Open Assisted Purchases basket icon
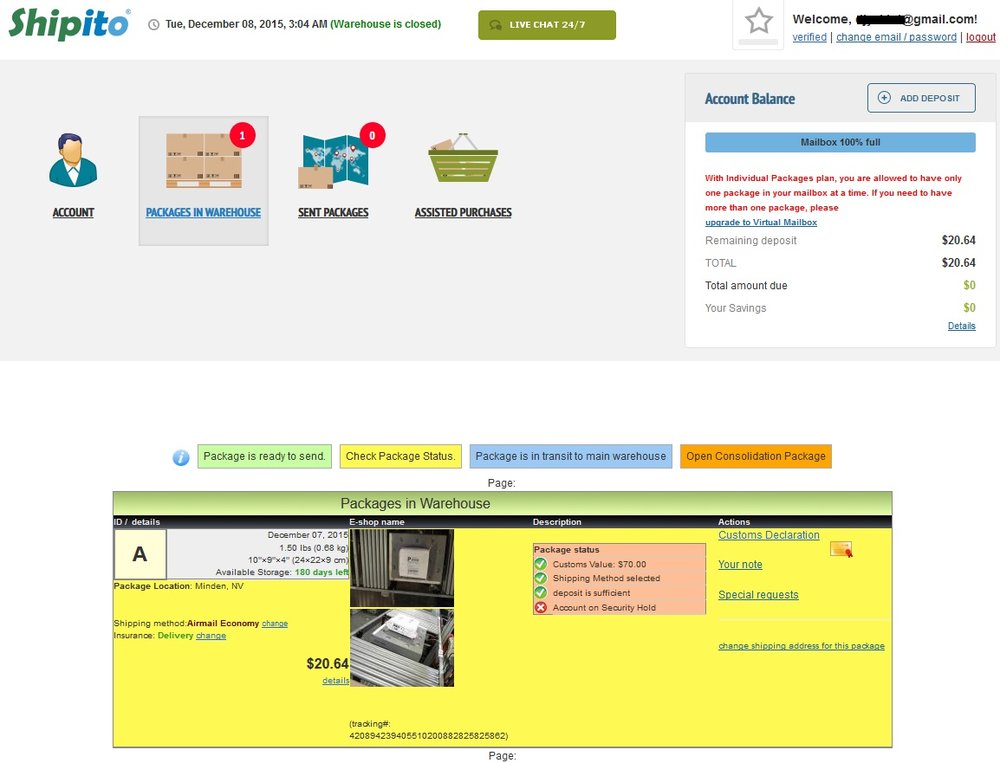Viewport: 1000px width, 763px height. (463, 158)
